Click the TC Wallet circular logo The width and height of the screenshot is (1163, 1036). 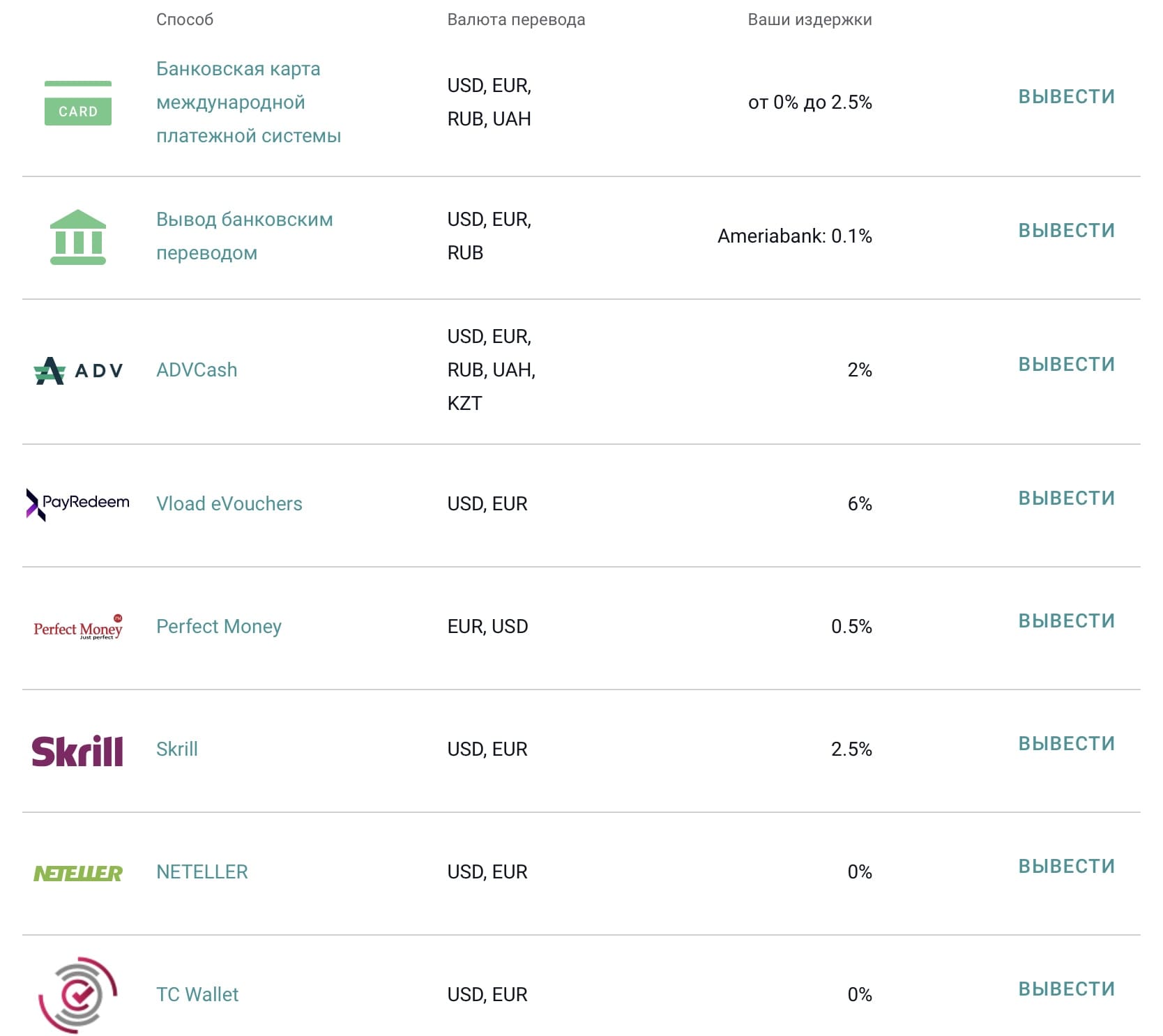pos(78,995)
